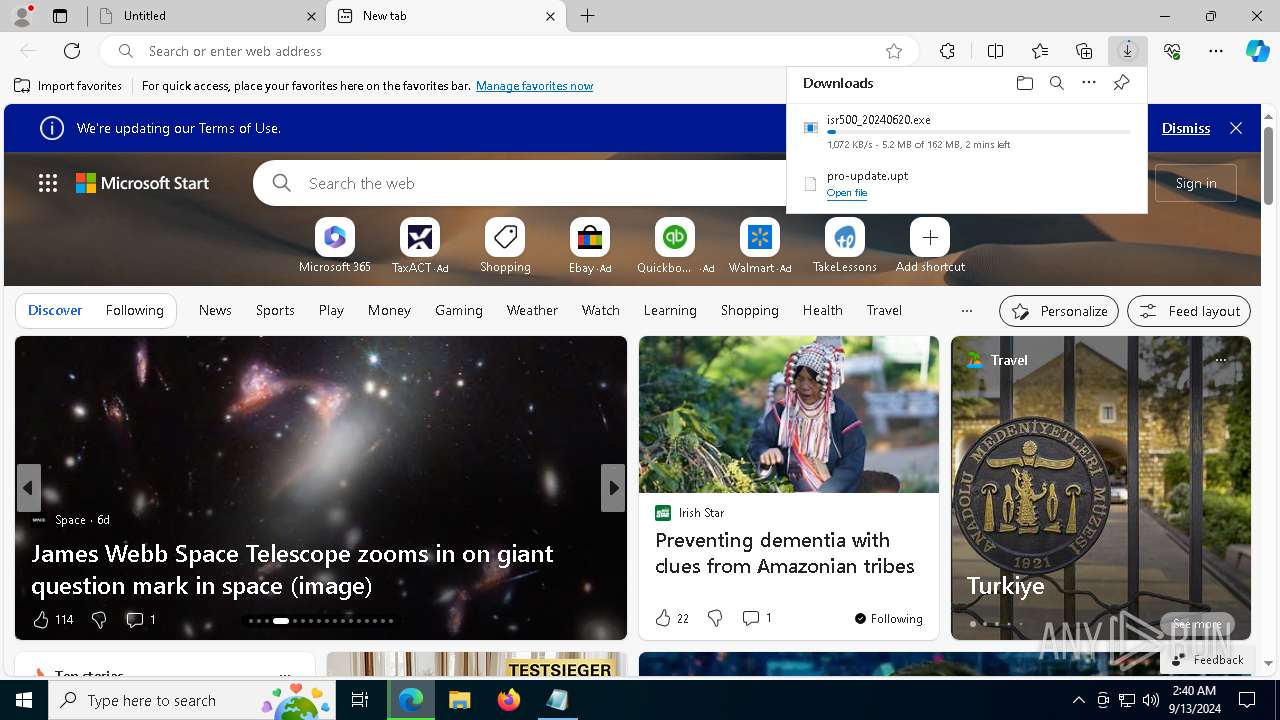Open the Favorites list icon

[1040, 51]
